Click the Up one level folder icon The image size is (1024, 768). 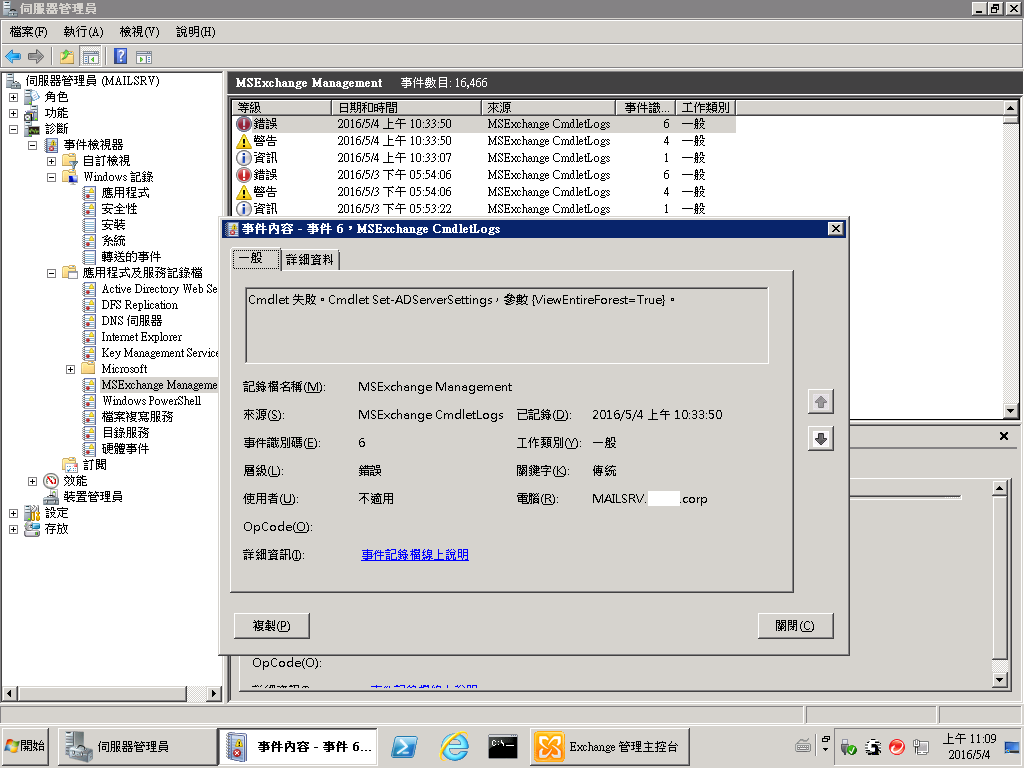[x=67, y=57]
